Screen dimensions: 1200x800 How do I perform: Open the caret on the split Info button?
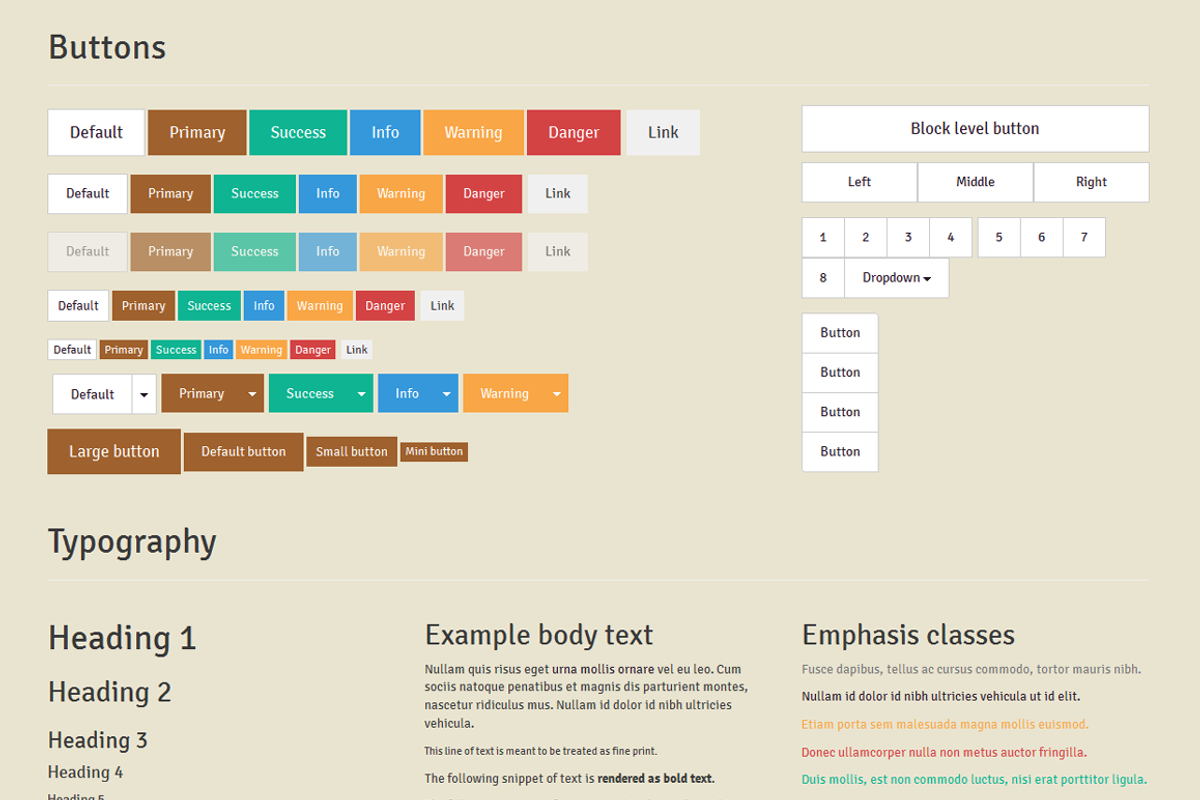pyautogui.click(x=446, y=394)
